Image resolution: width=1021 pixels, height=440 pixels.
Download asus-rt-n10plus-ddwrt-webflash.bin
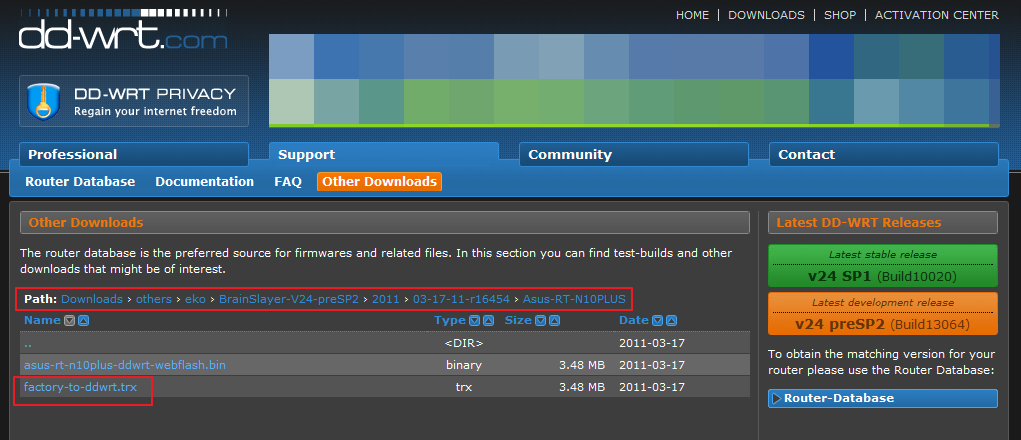tap(125, 365)
